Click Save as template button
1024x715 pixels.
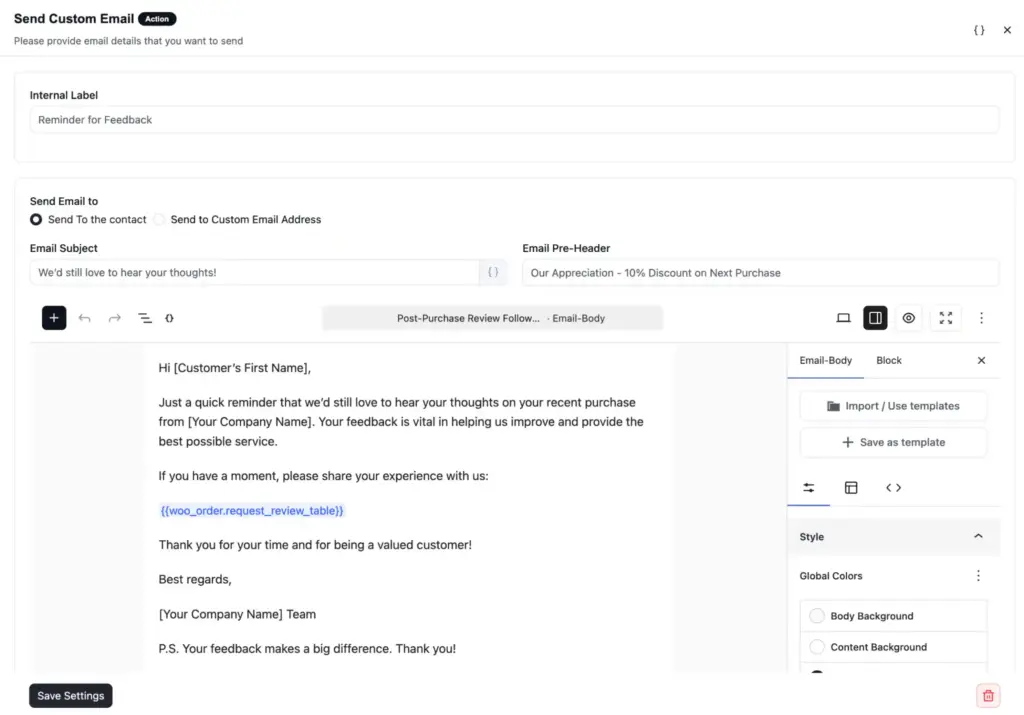[x=893, y=442]
